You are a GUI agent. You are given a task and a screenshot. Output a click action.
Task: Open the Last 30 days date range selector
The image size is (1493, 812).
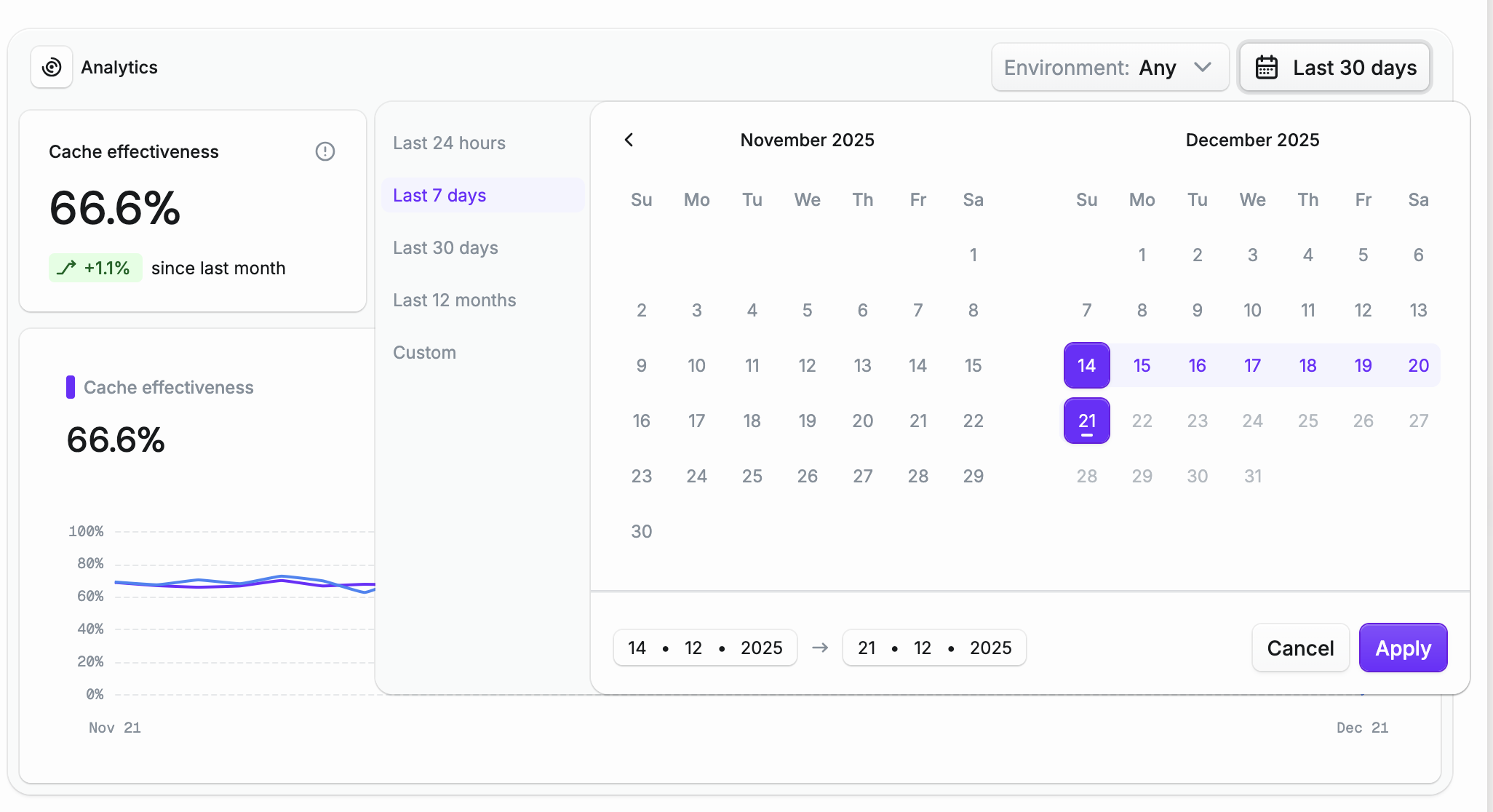point(1353,67)
